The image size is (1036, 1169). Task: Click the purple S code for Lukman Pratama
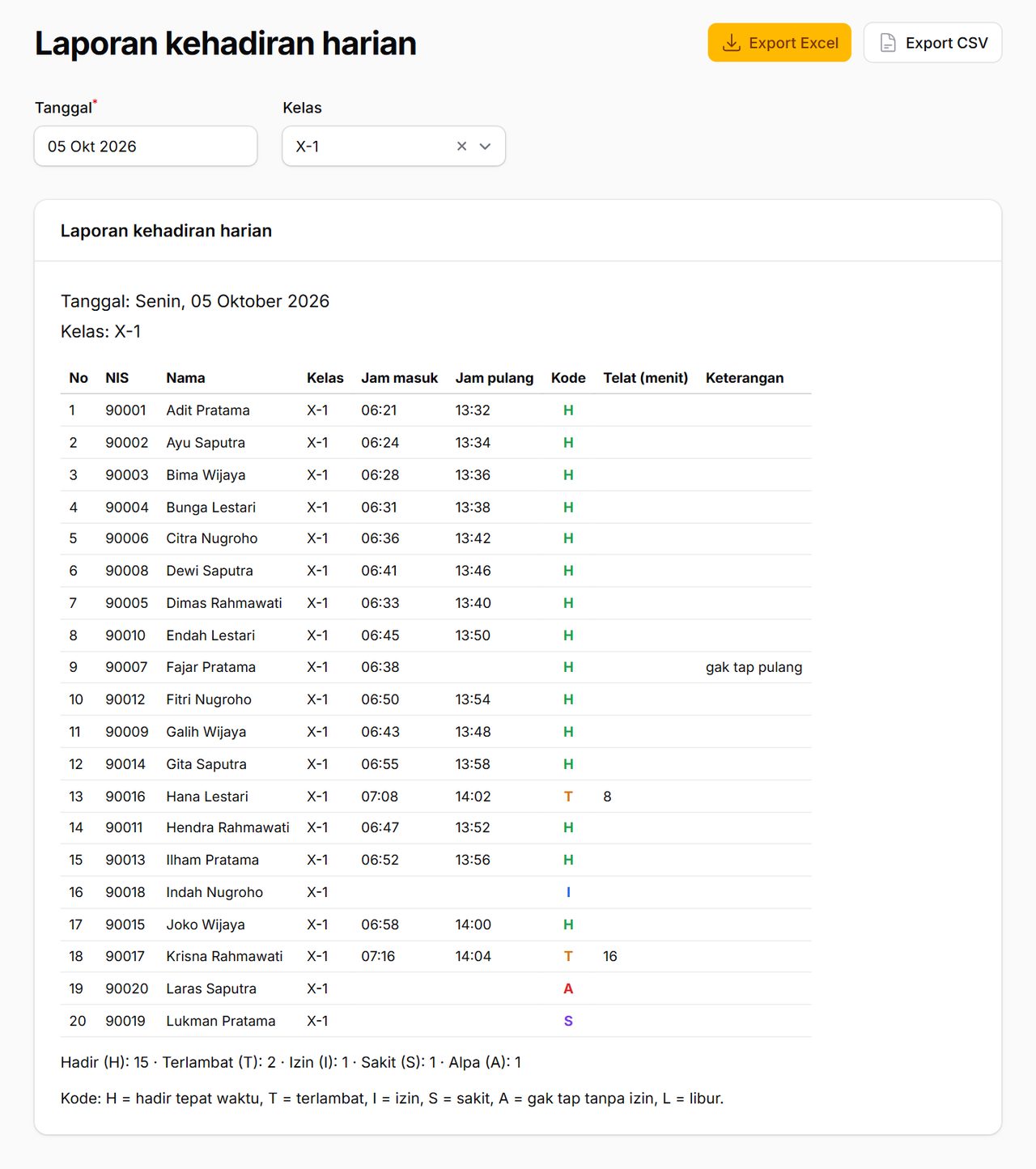(568, 1021)
